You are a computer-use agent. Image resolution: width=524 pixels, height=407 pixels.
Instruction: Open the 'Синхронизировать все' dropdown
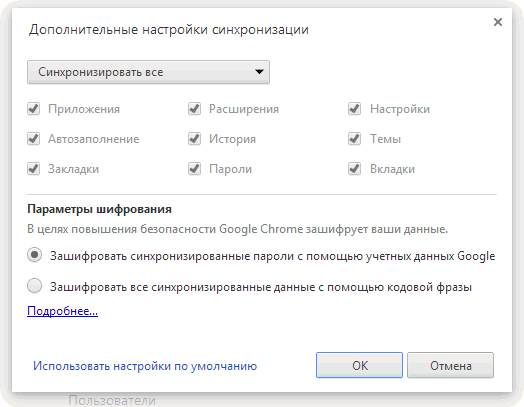(148, 72)
